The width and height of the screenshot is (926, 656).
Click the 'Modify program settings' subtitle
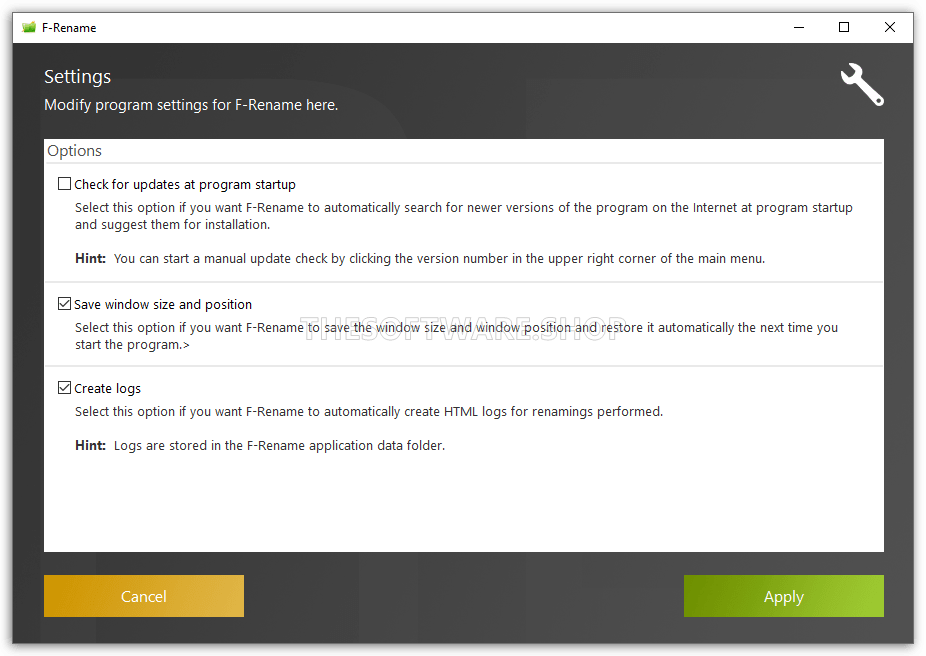(191, 105)
